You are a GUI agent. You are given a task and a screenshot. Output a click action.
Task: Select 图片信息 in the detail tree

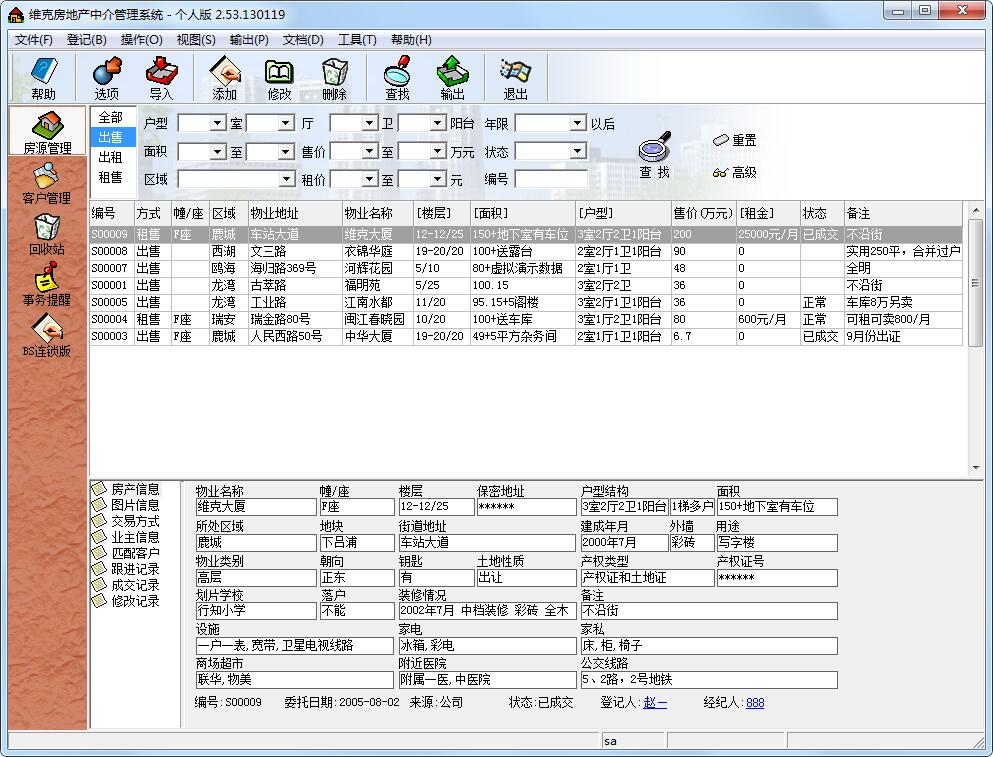(127, 505)
